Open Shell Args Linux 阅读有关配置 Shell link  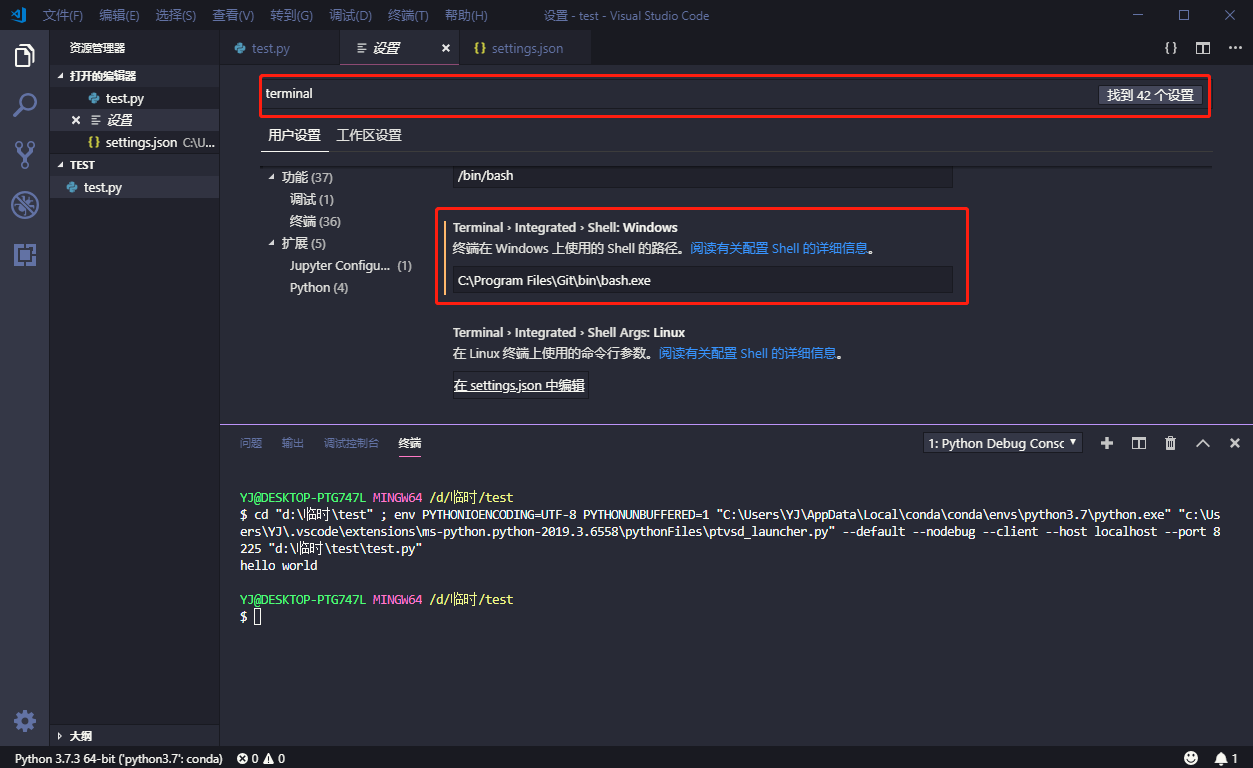click(747, 353)
